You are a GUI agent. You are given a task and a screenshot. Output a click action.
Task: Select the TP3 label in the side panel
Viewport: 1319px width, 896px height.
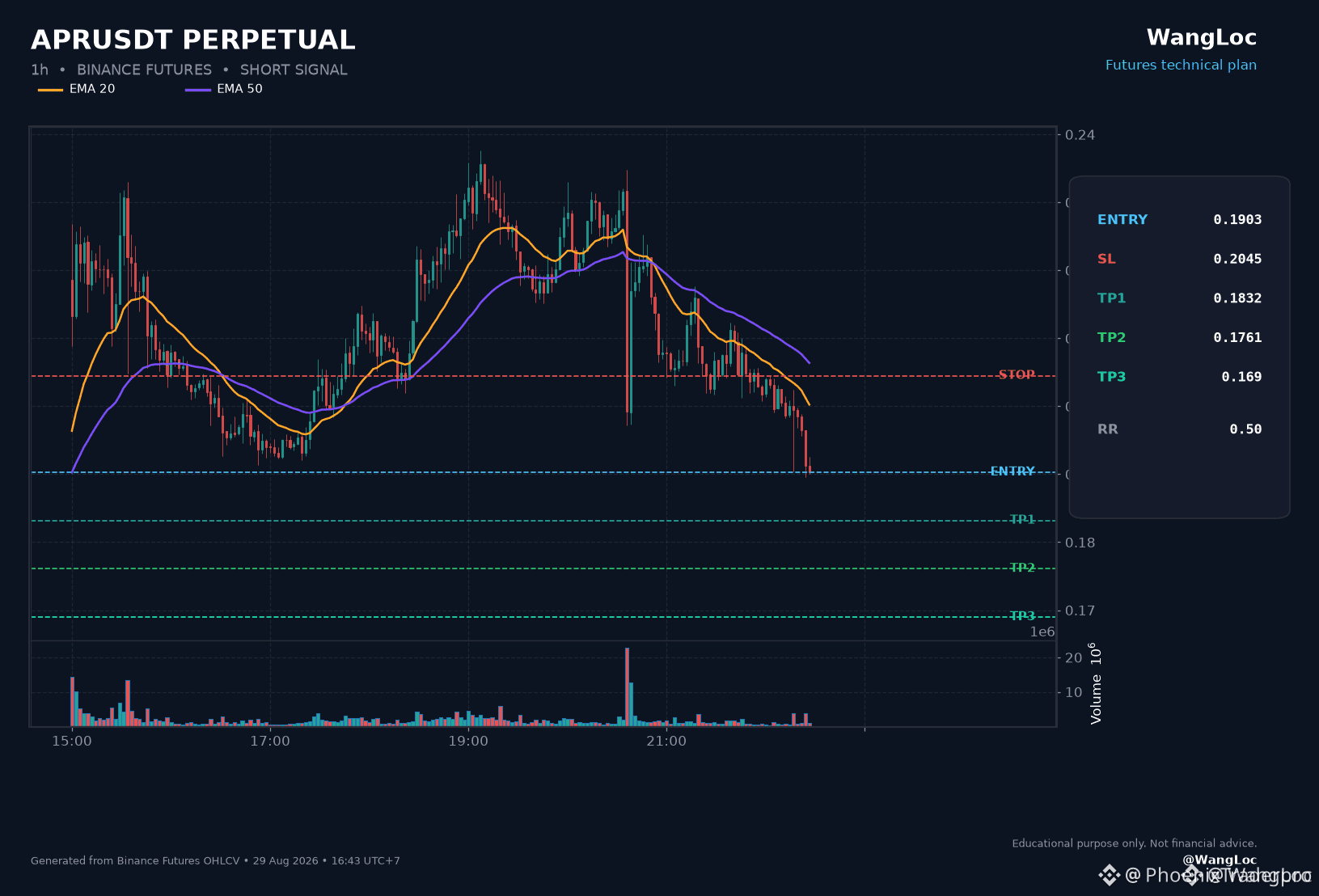pyautogui.click(x=1111, y=377)
